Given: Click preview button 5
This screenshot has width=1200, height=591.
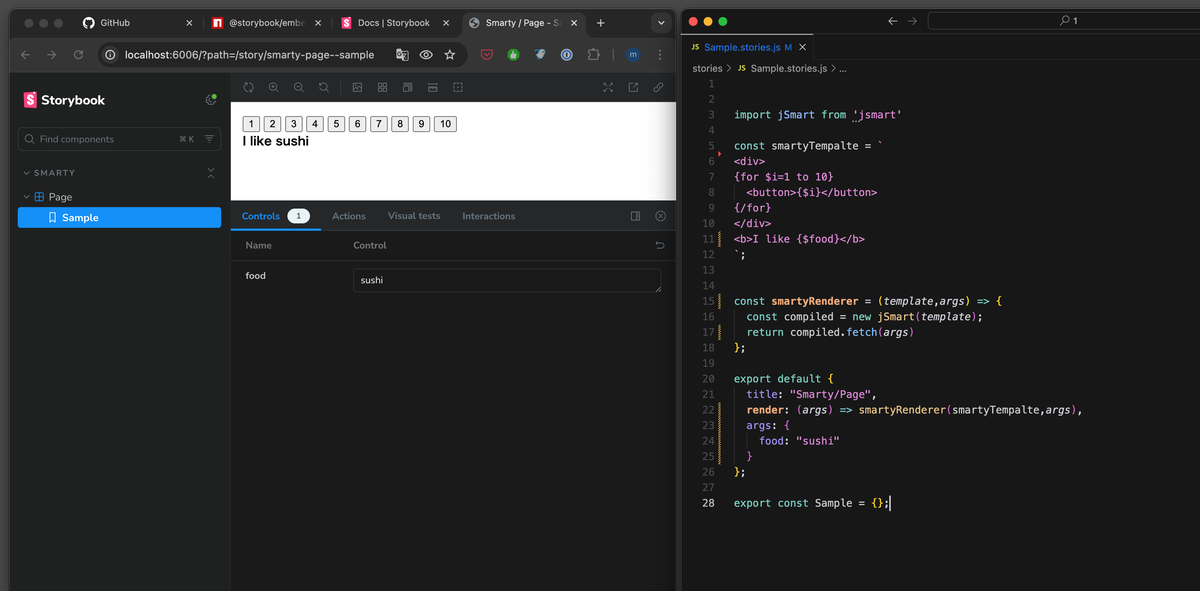Looking at the screenshot, I should click(x=336, y=124).
